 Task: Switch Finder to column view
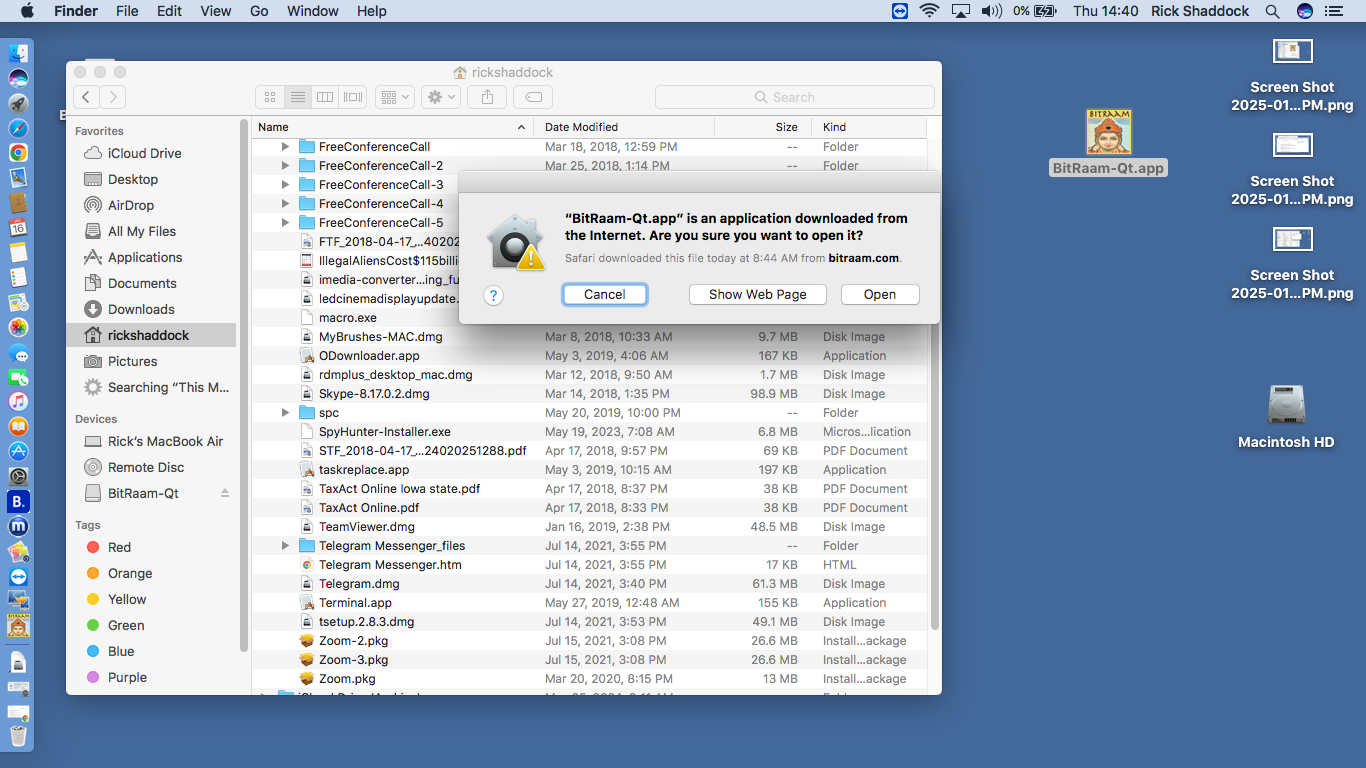click(x=325, y=97)
